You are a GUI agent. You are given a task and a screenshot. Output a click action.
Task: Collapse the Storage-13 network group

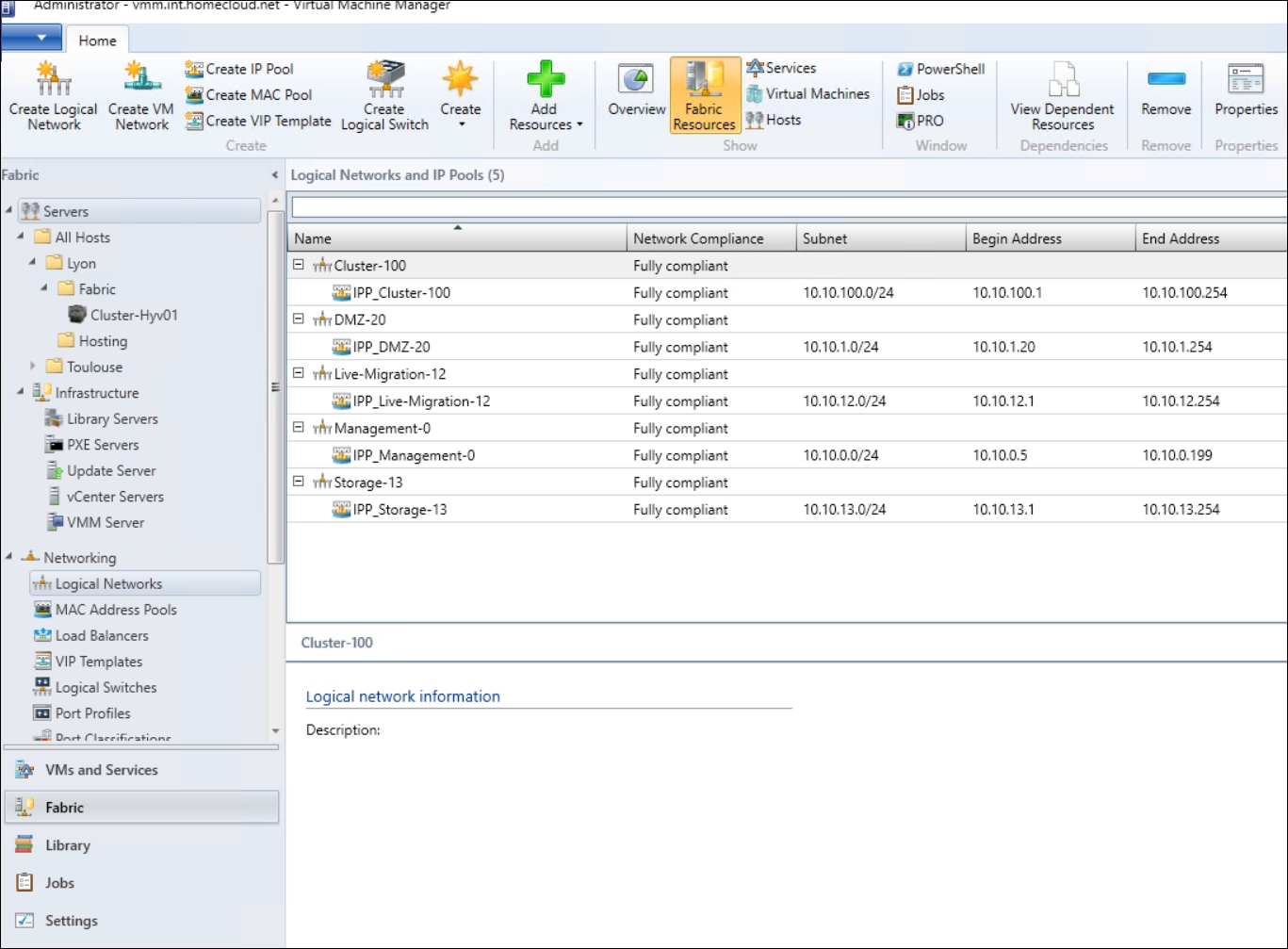click(299, 482)
